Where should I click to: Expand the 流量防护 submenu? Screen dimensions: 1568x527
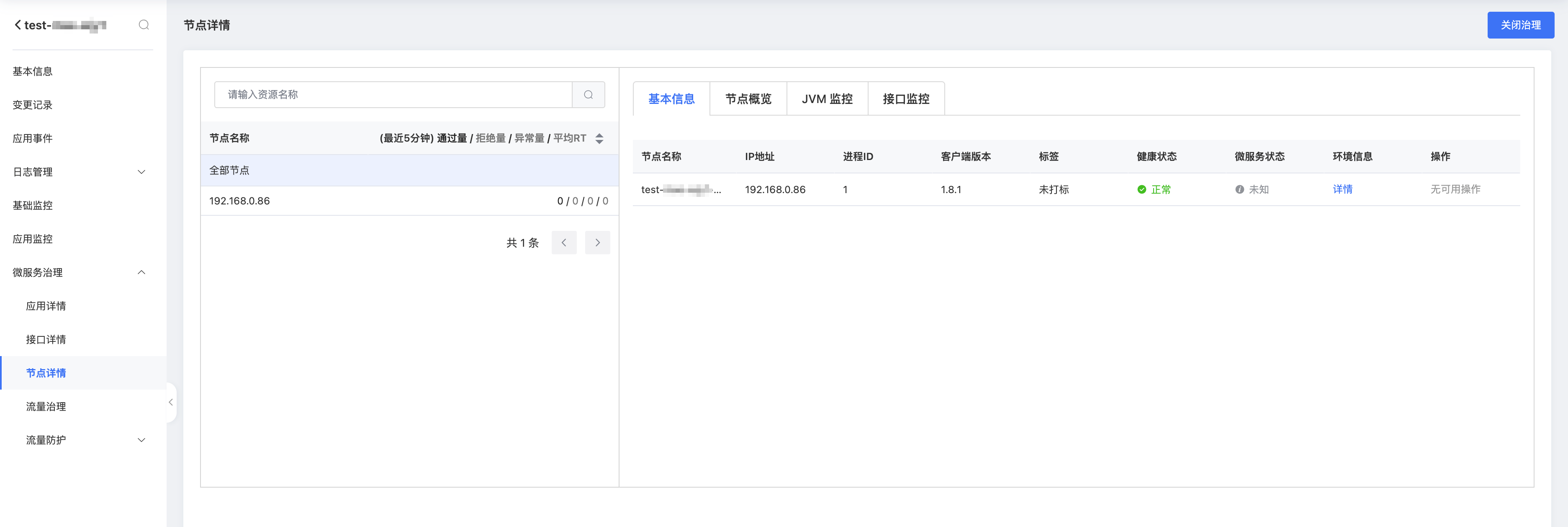pyautogui.click(x=141, y=440)
